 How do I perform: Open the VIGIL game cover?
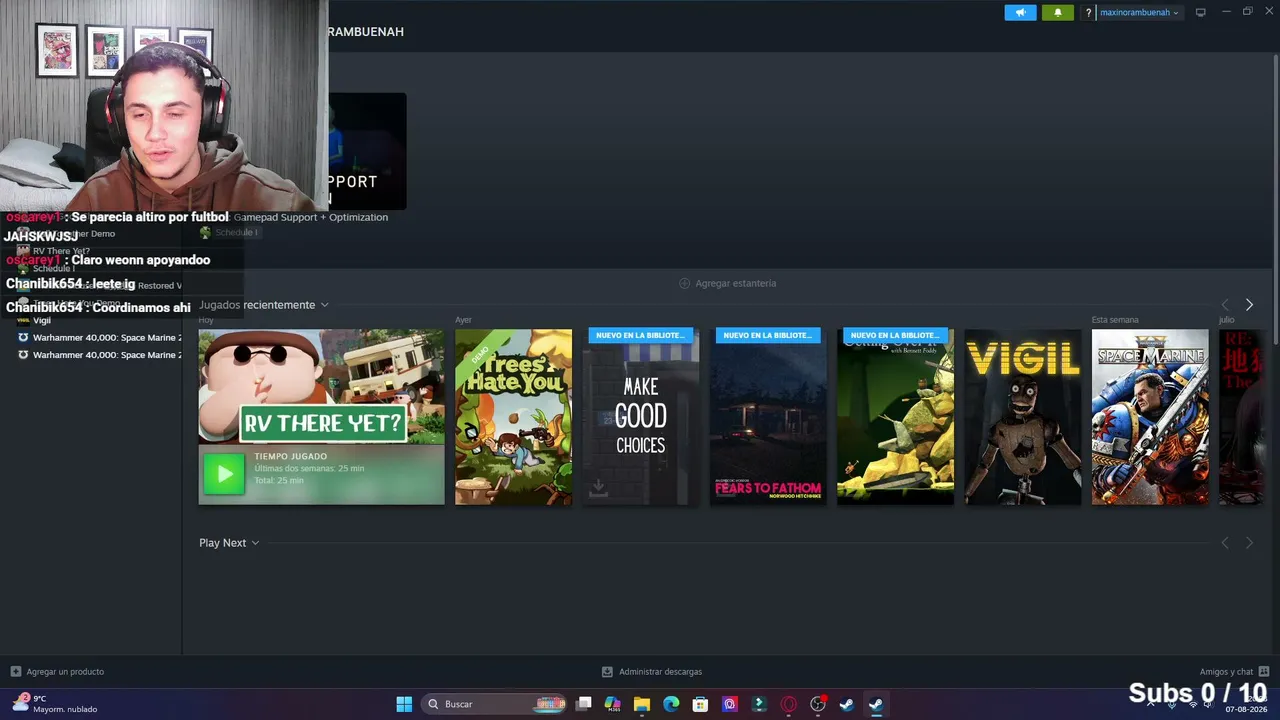tap(1022, 417)
